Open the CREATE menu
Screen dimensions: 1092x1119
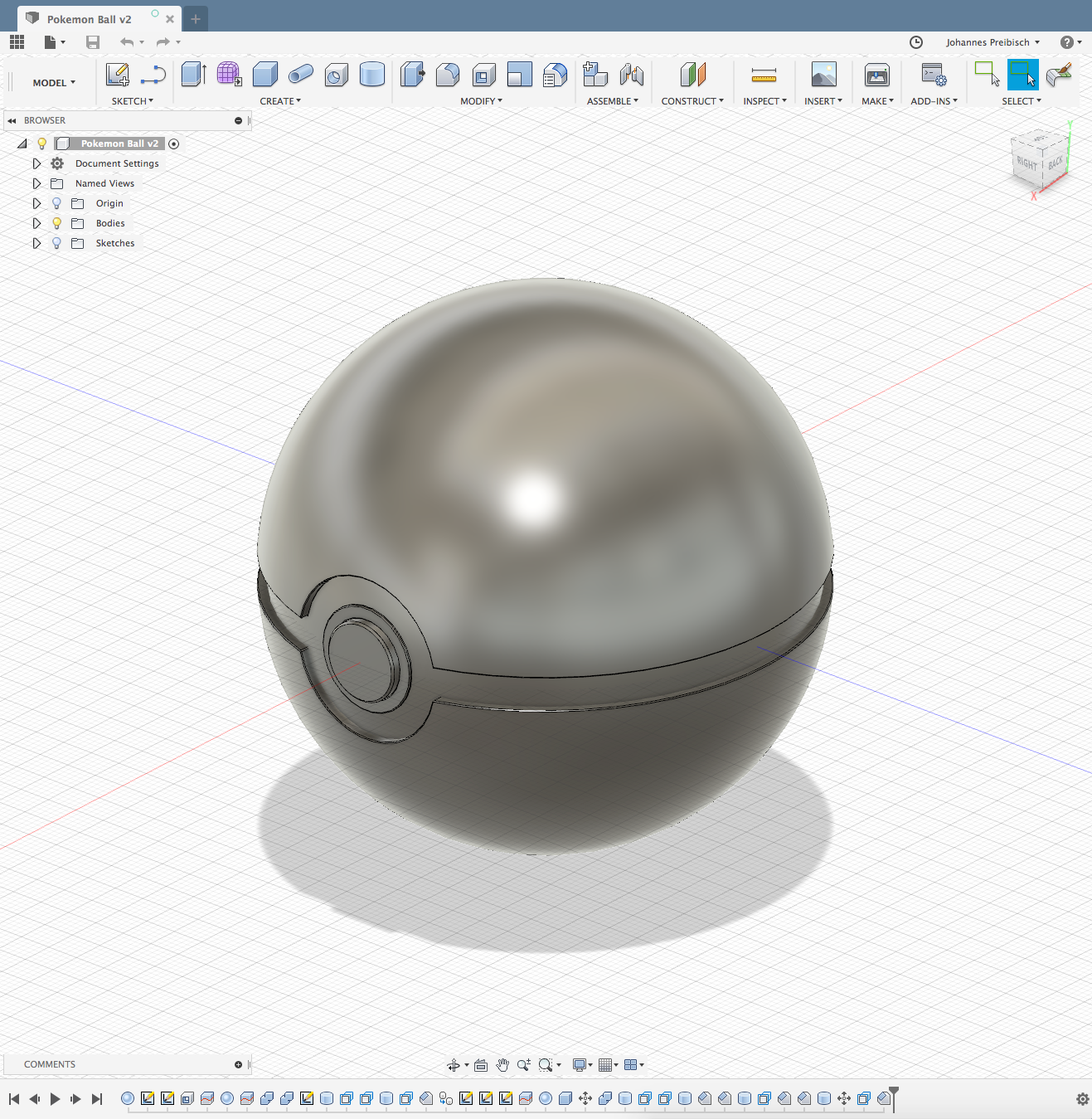(x=280, y=101)
